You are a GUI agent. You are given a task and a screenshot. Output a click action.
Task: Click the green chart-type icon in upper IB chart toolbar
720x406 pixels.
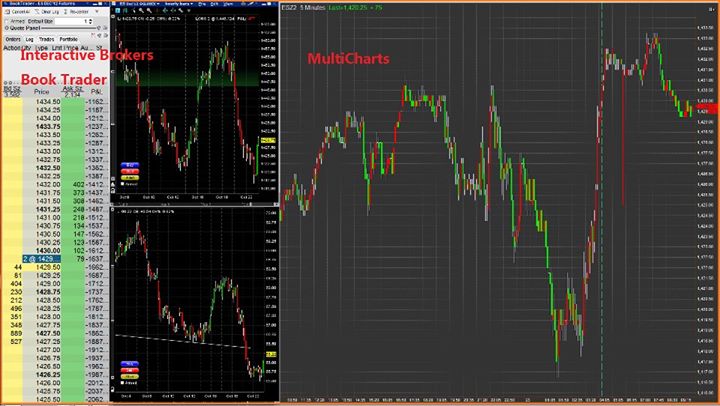[125, 10]
